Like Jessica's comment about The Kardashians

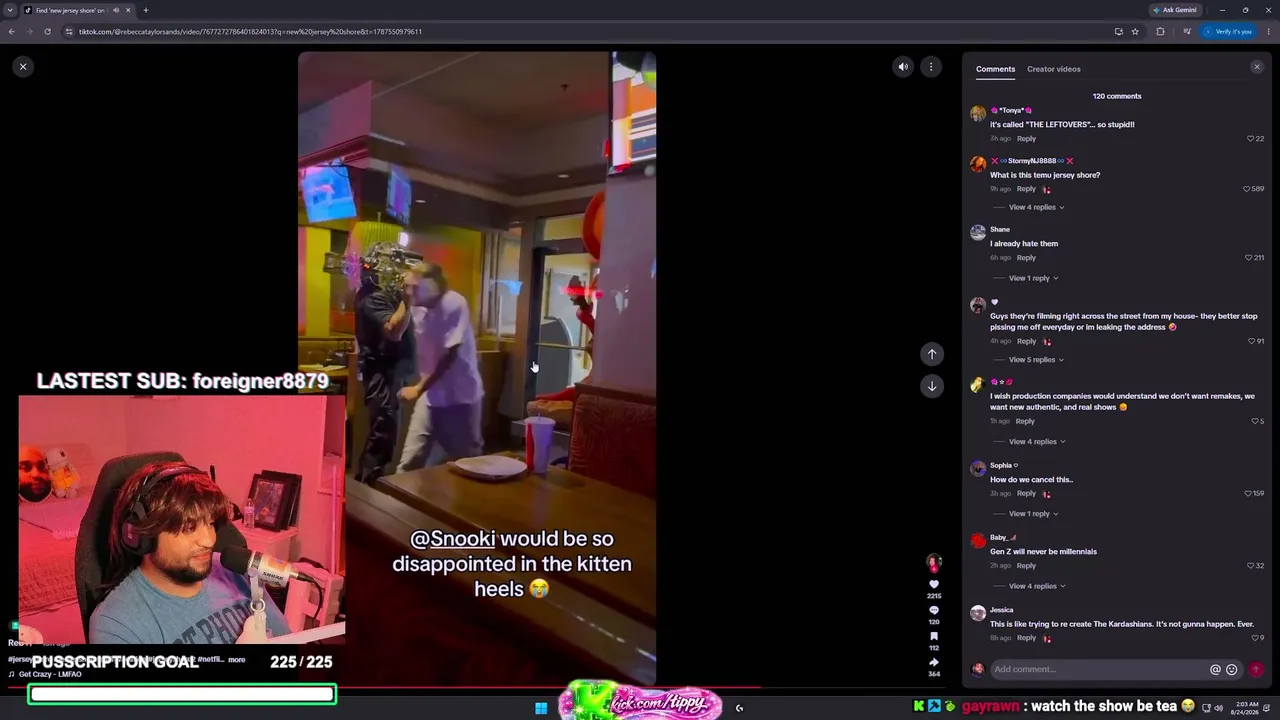pos(1255,638)
